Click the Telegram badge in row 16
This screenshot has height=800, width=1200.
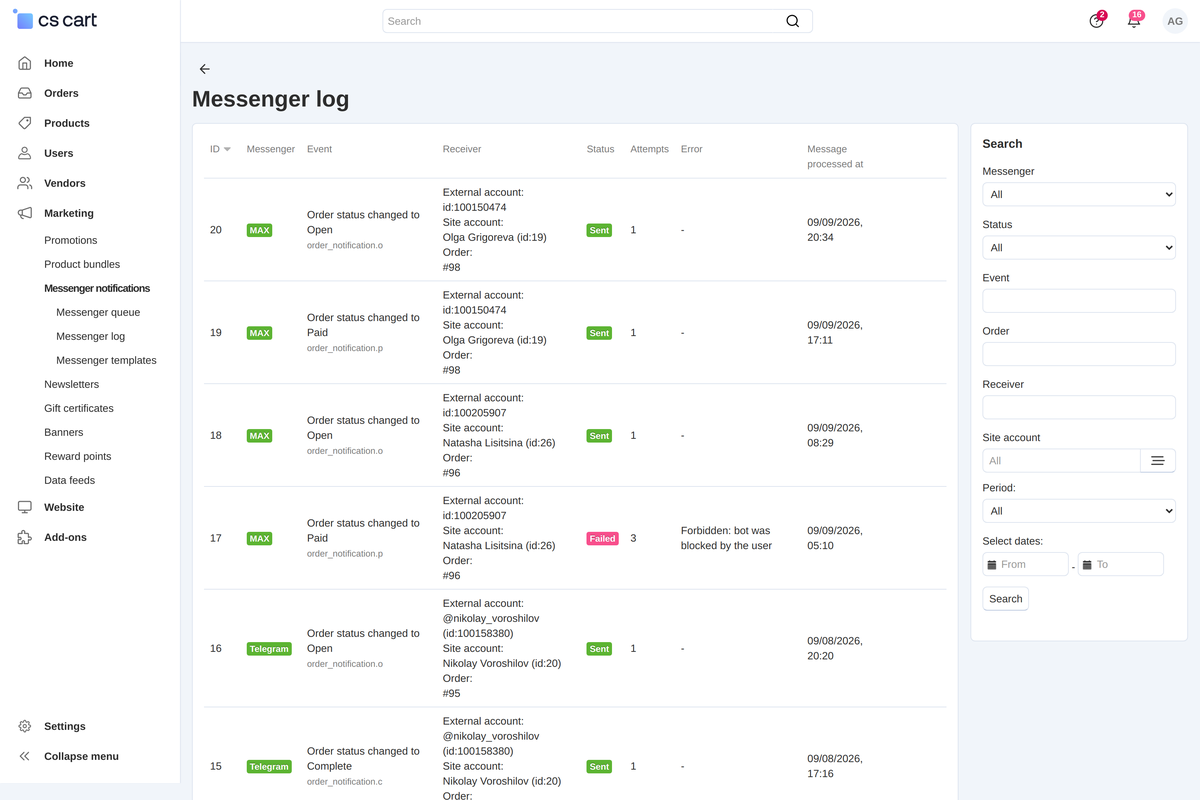pyautogui.click(x=269, y=649)
